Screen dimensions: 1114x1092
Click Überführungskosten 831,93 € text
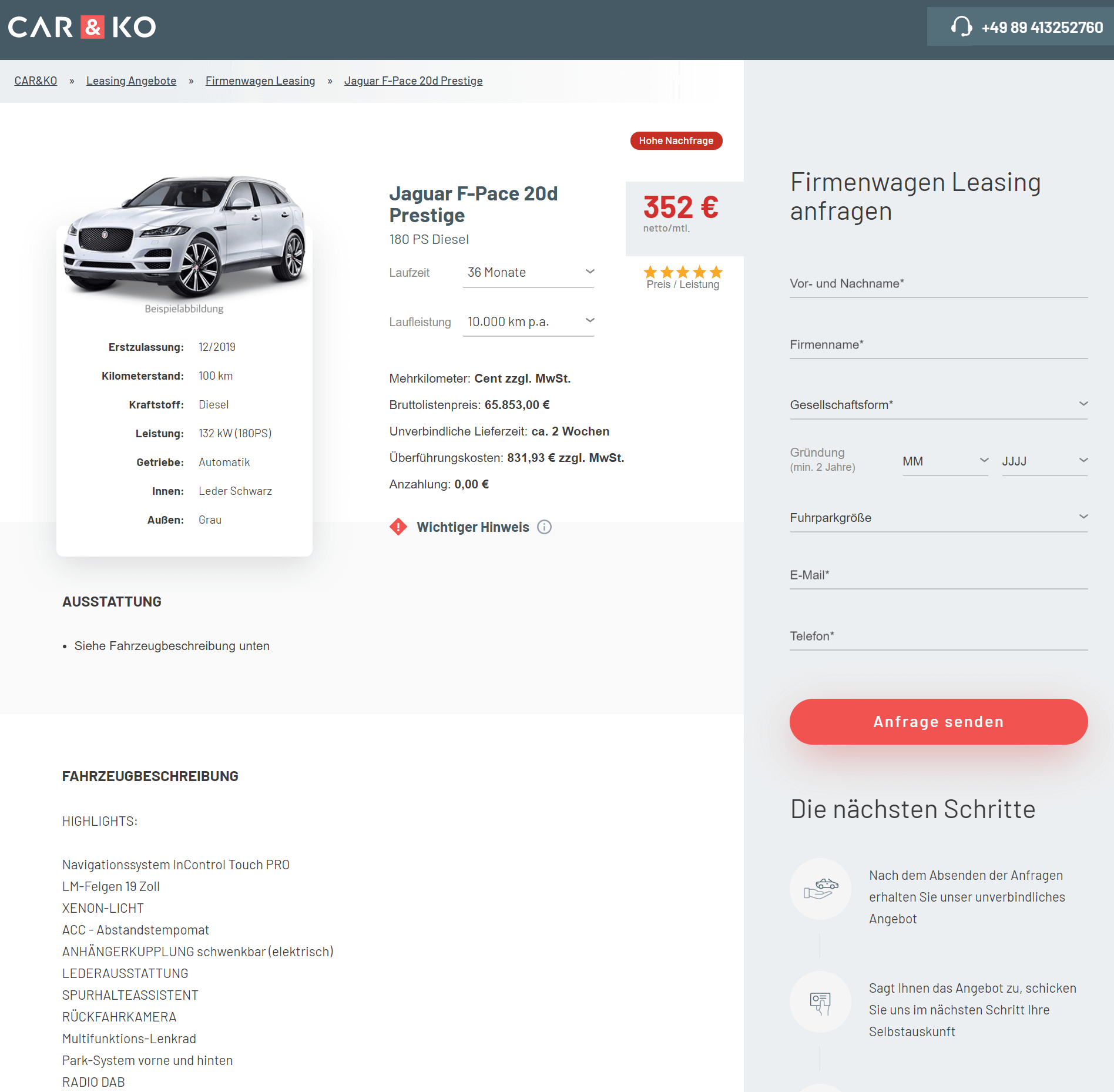(506, 458)
